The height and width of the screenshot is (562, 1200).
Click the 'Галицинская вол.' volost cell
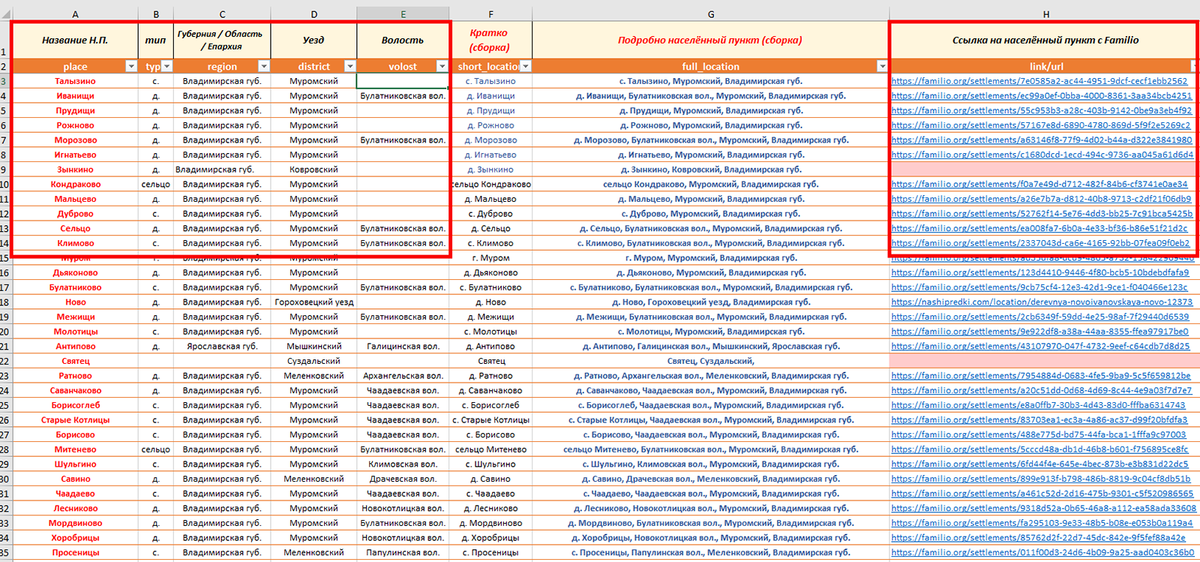(403, 346)
